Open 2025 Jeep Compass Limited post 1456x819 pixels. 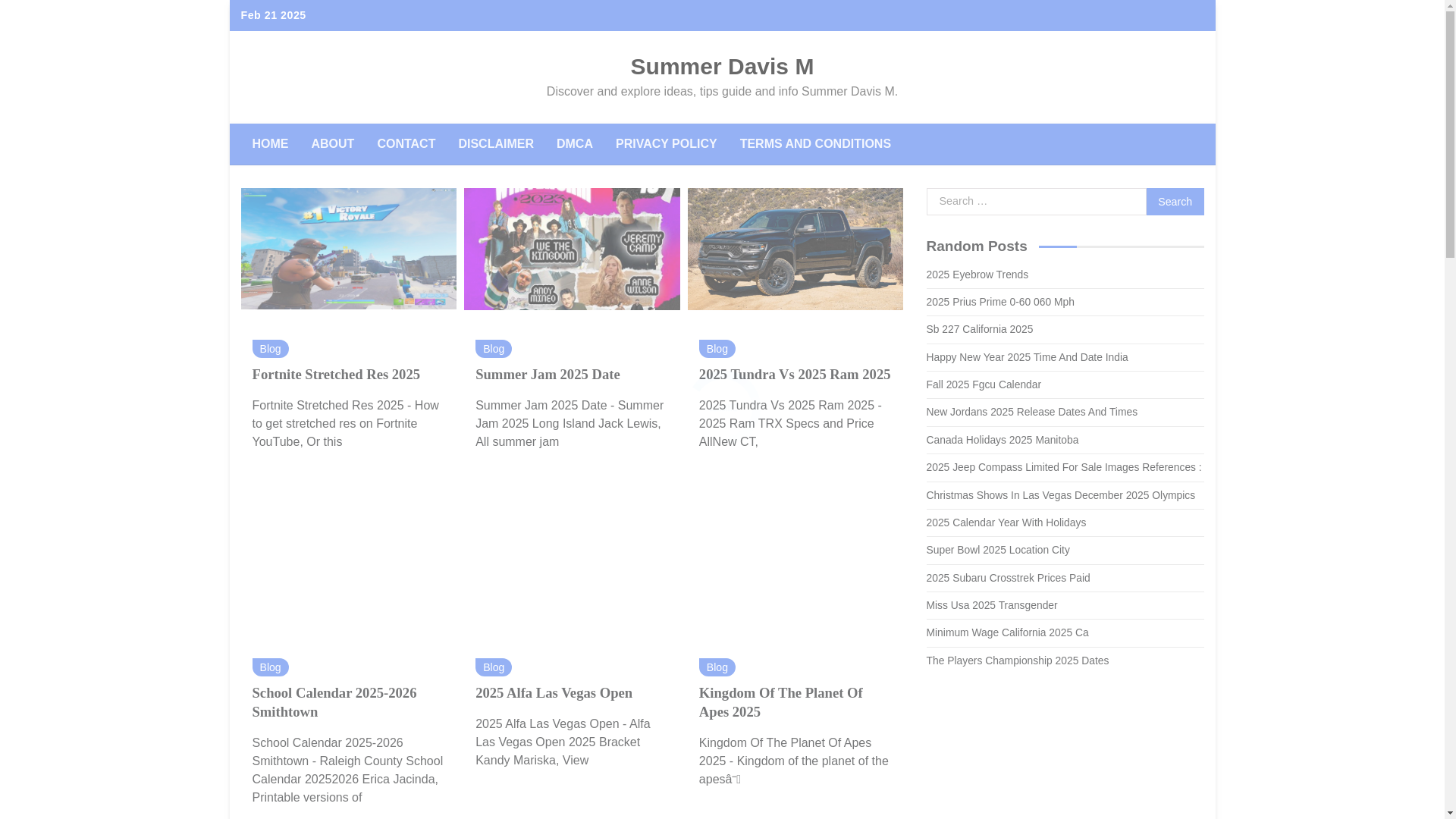point(1063,467)
